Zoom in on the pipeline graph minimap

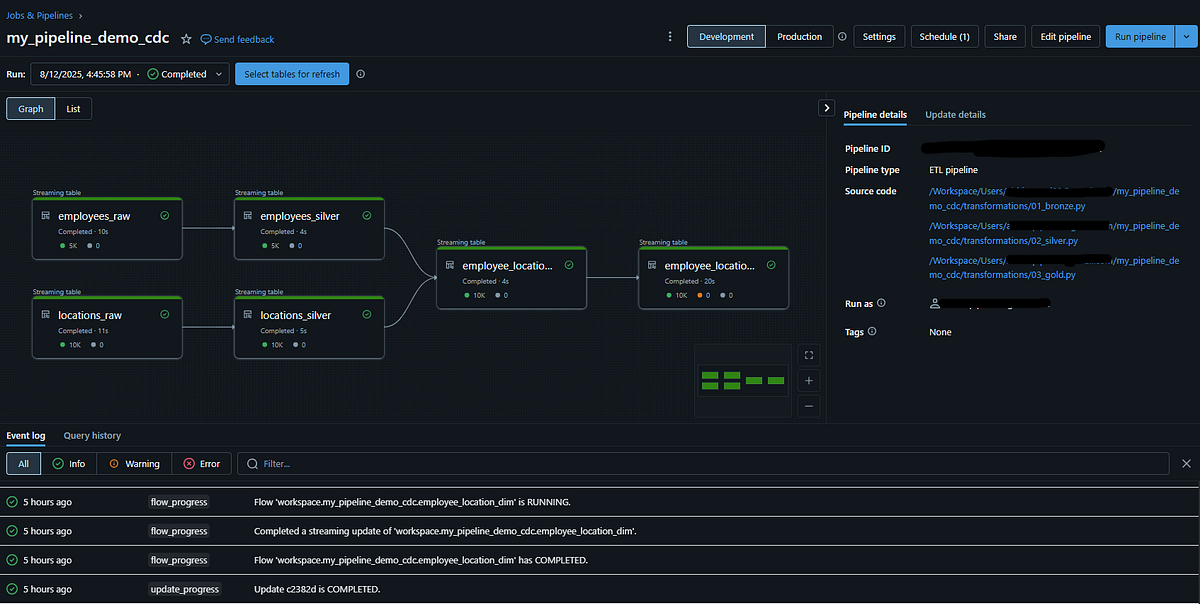tap(809, 380)
